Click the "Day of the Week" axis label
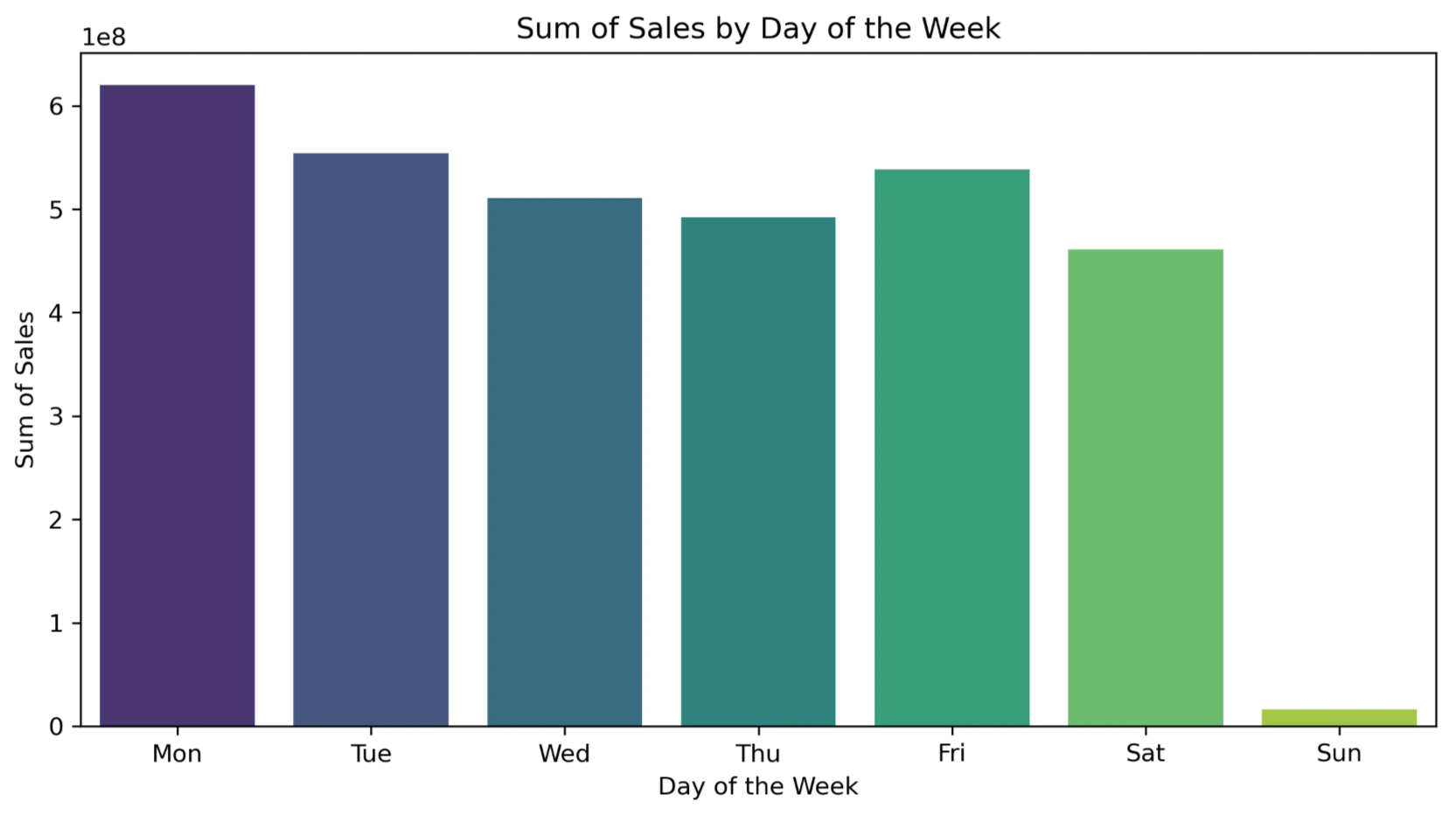Viewport: 1456px width, 822px height. [758, 787]
